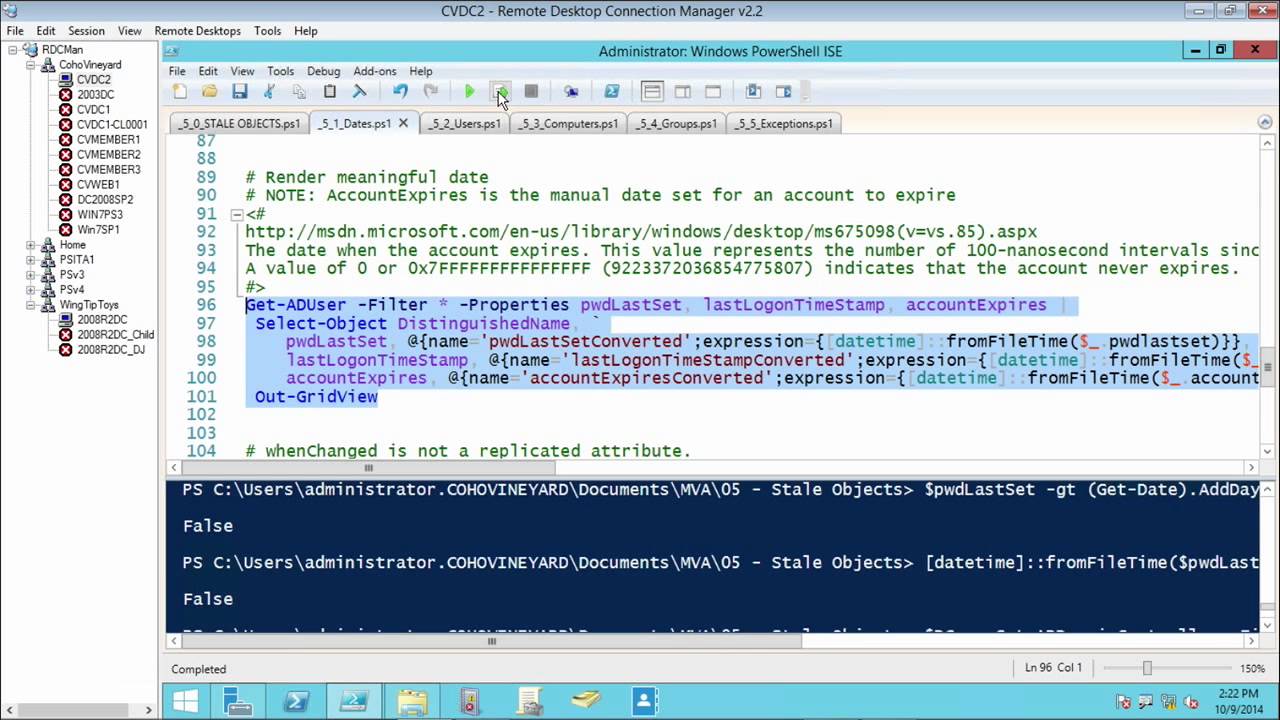Screen dimensions: 1280x720
Task: Open the ISE Add-ons menu
Action: 375,71
